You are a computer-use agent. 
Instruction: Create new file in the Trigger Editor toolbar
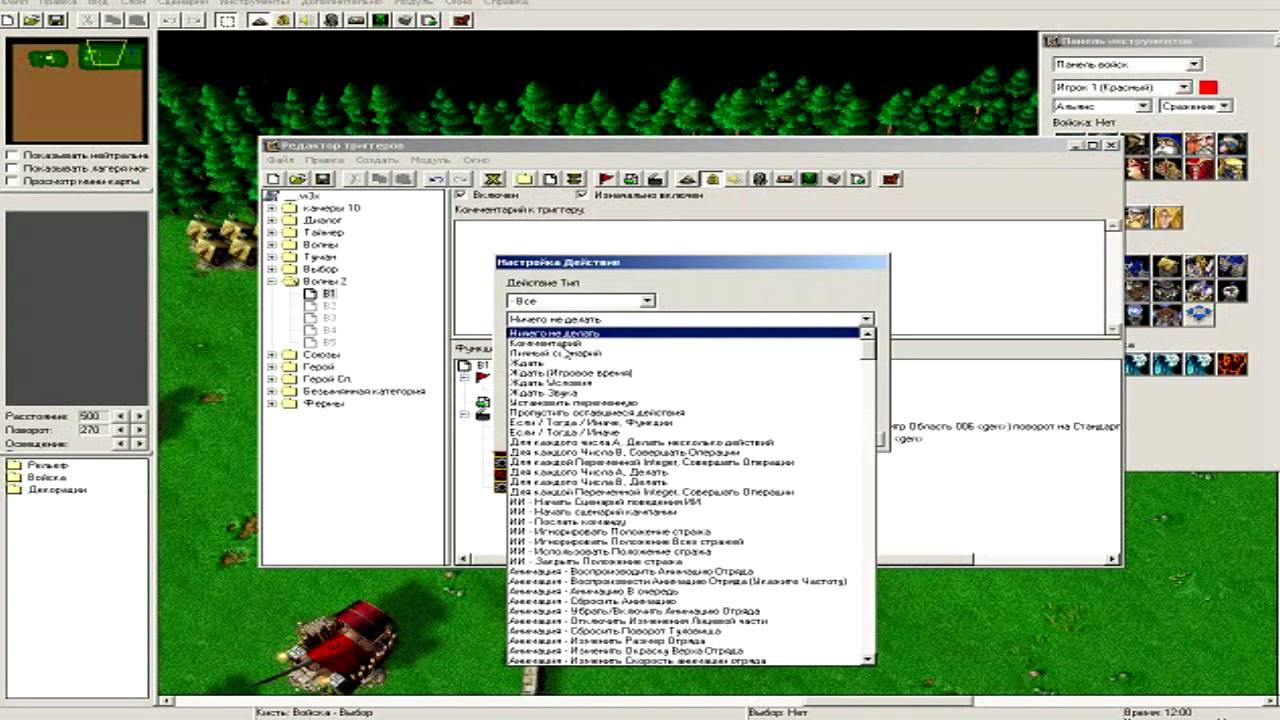[273, 179]
